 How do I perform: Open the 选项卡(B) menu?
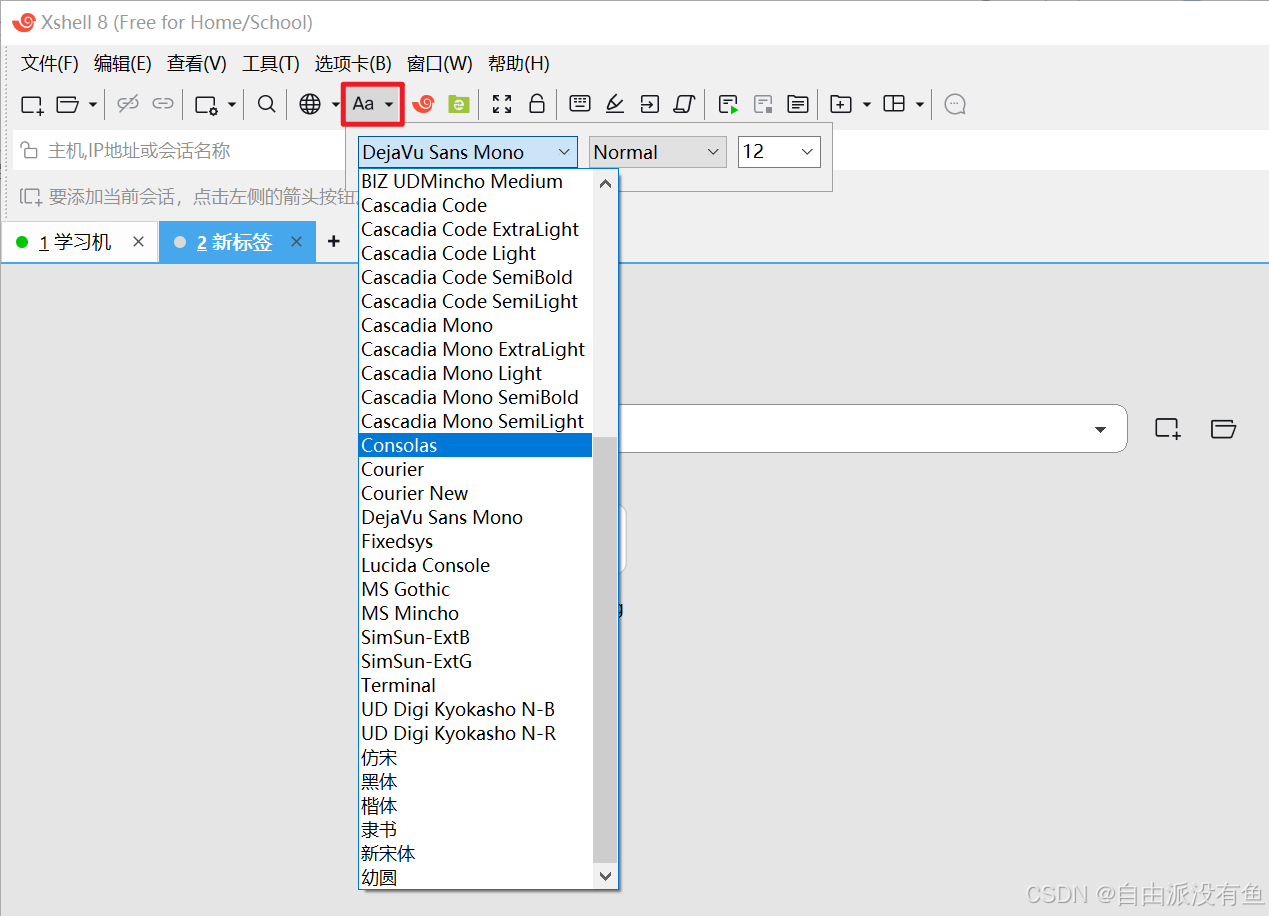coord(353,64)
